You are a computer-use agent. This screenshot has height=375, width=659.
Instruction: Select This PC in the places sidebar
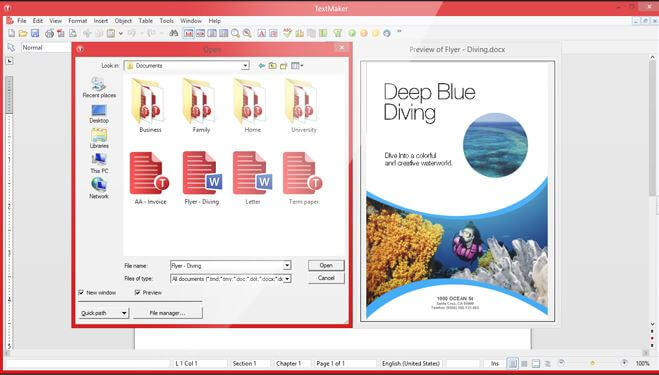(99, 164)
